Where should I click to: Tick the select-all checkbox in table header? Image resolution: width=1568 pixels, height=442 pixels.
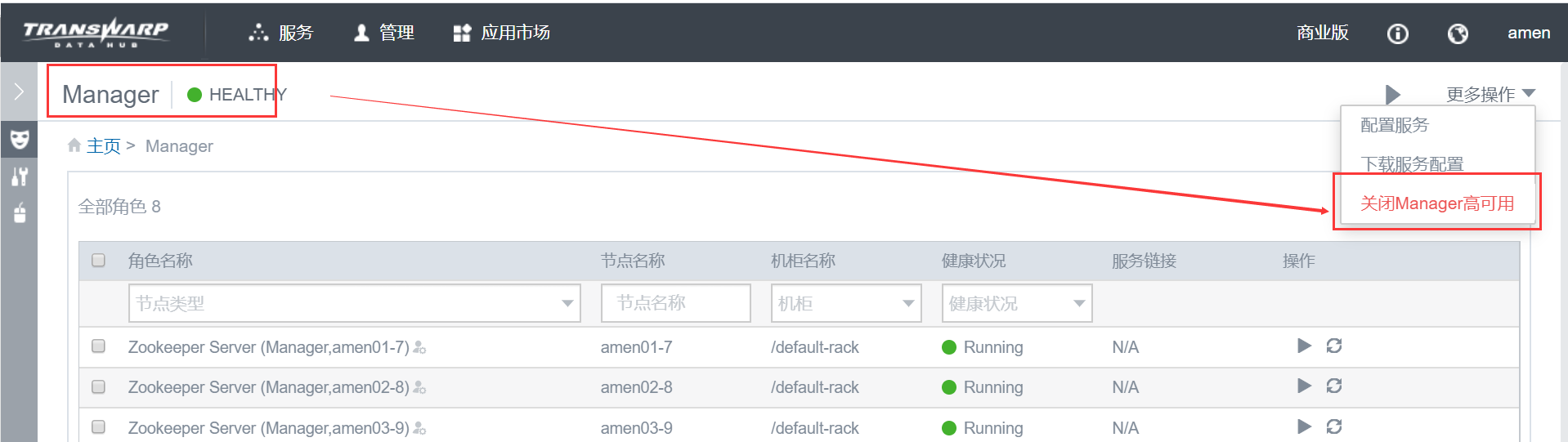[99, 261]
